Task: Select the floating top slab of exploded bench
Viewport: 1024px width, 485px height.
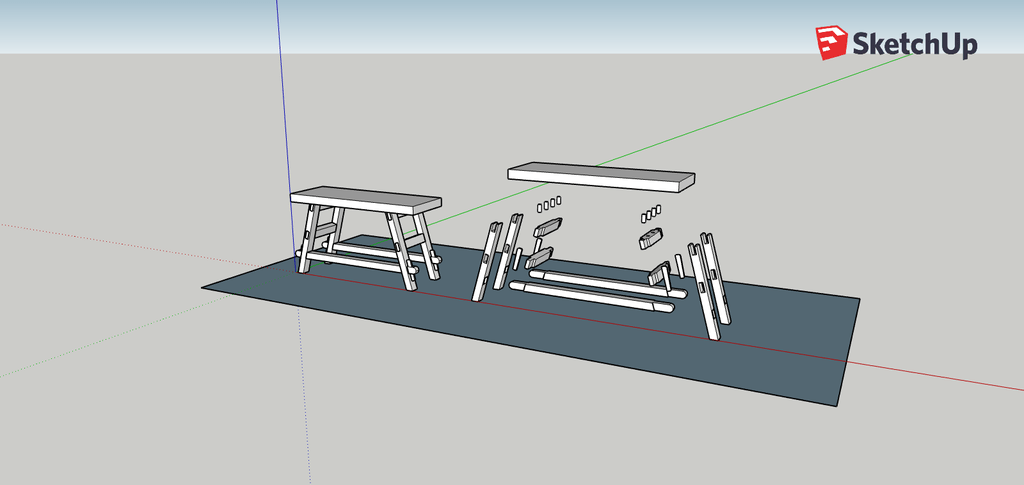Action: tap(601, 176)
